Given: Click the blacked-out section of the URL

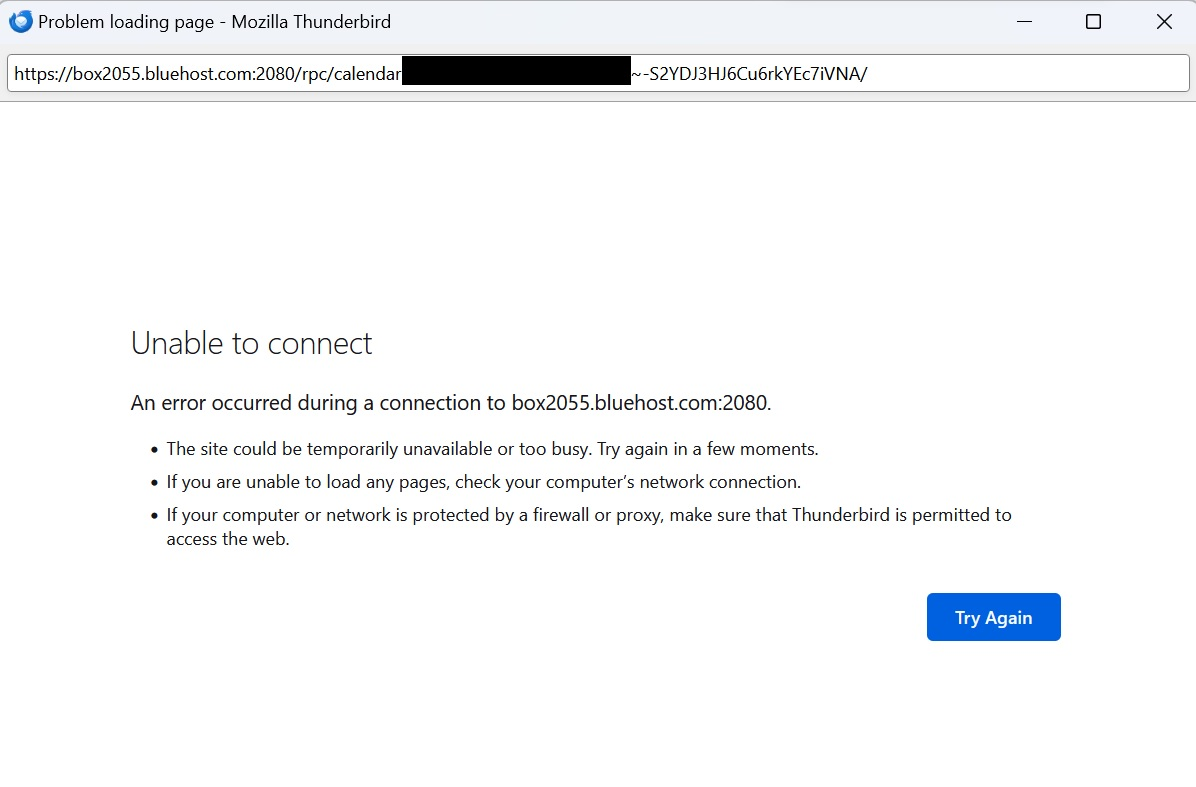Looking at the screenshot, I should (516, 73).
